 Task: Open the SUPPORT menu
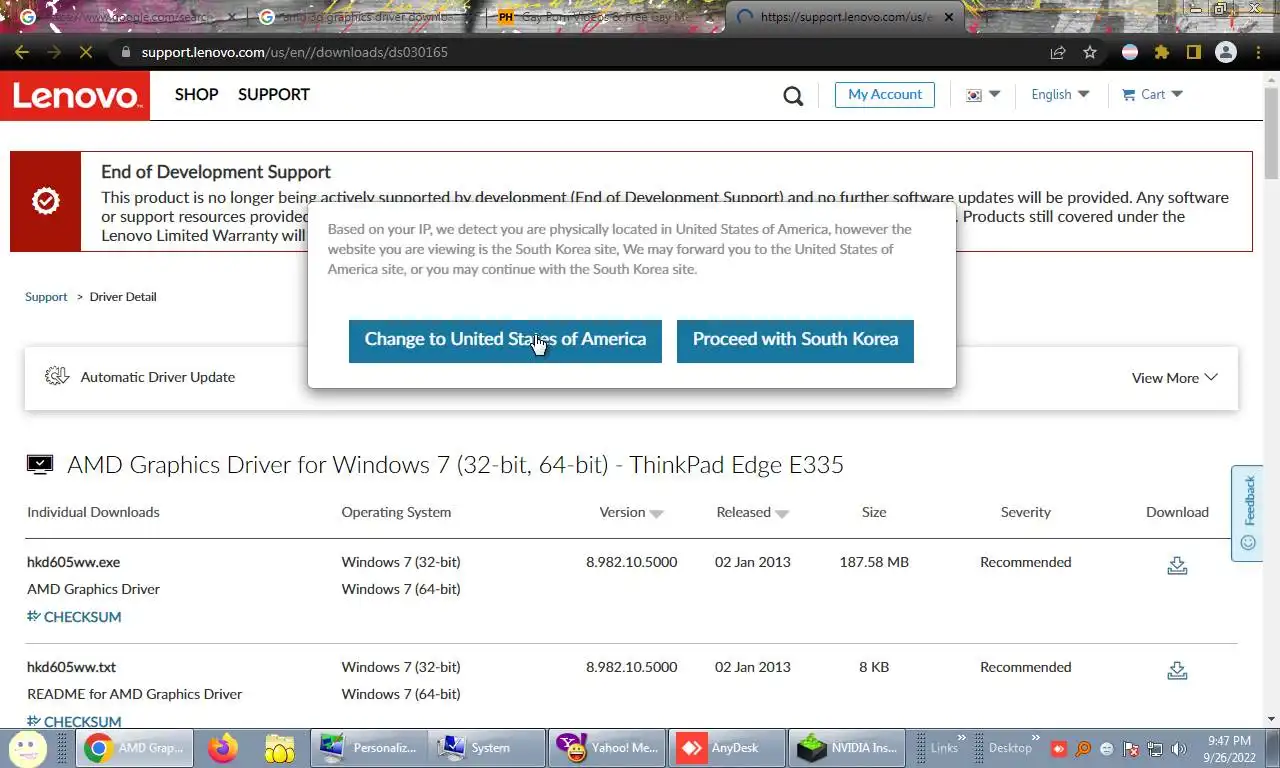tap(274, 94)
